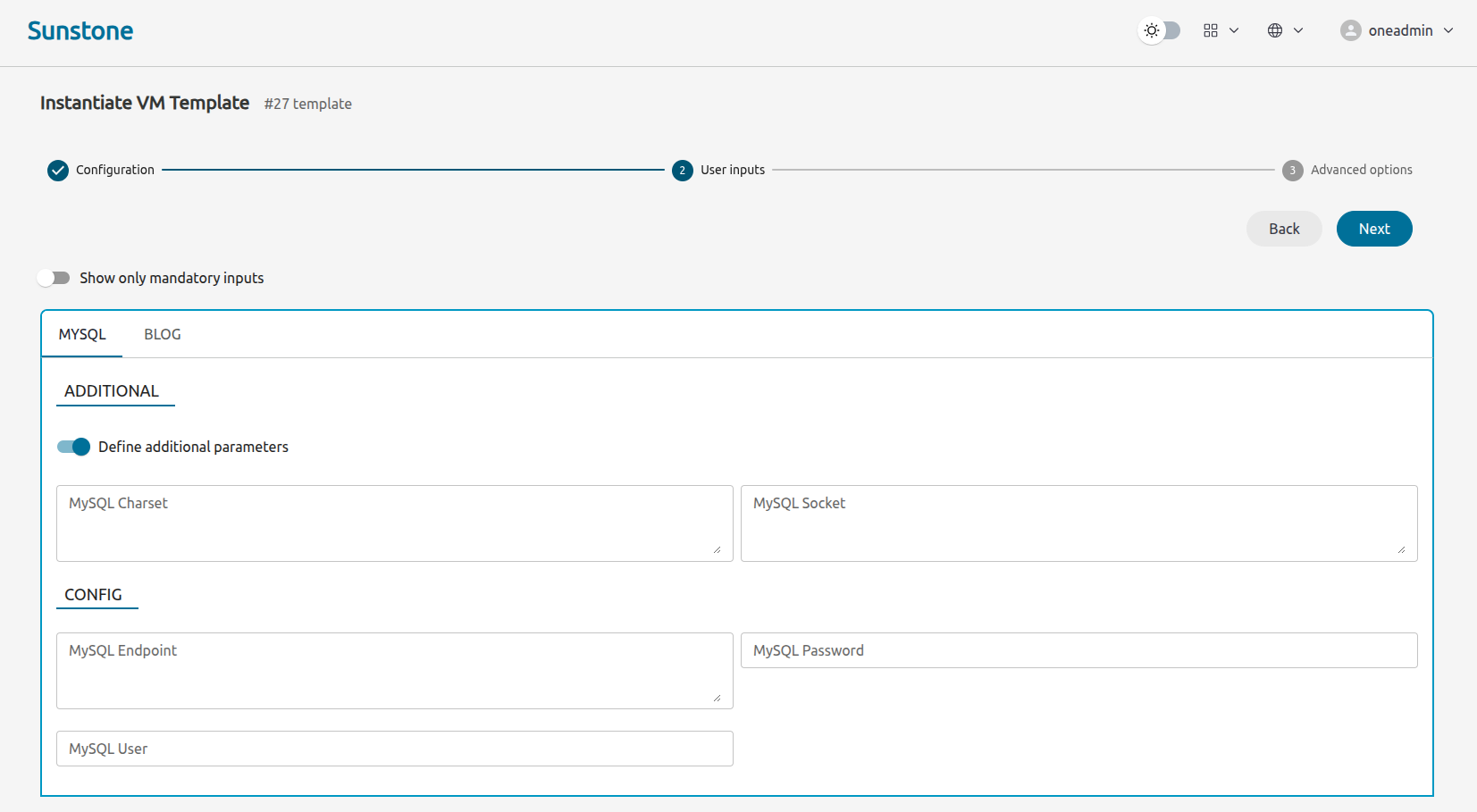Go back with the Back button
The image size is (1477, 812).
click(x=1284, y=229)
